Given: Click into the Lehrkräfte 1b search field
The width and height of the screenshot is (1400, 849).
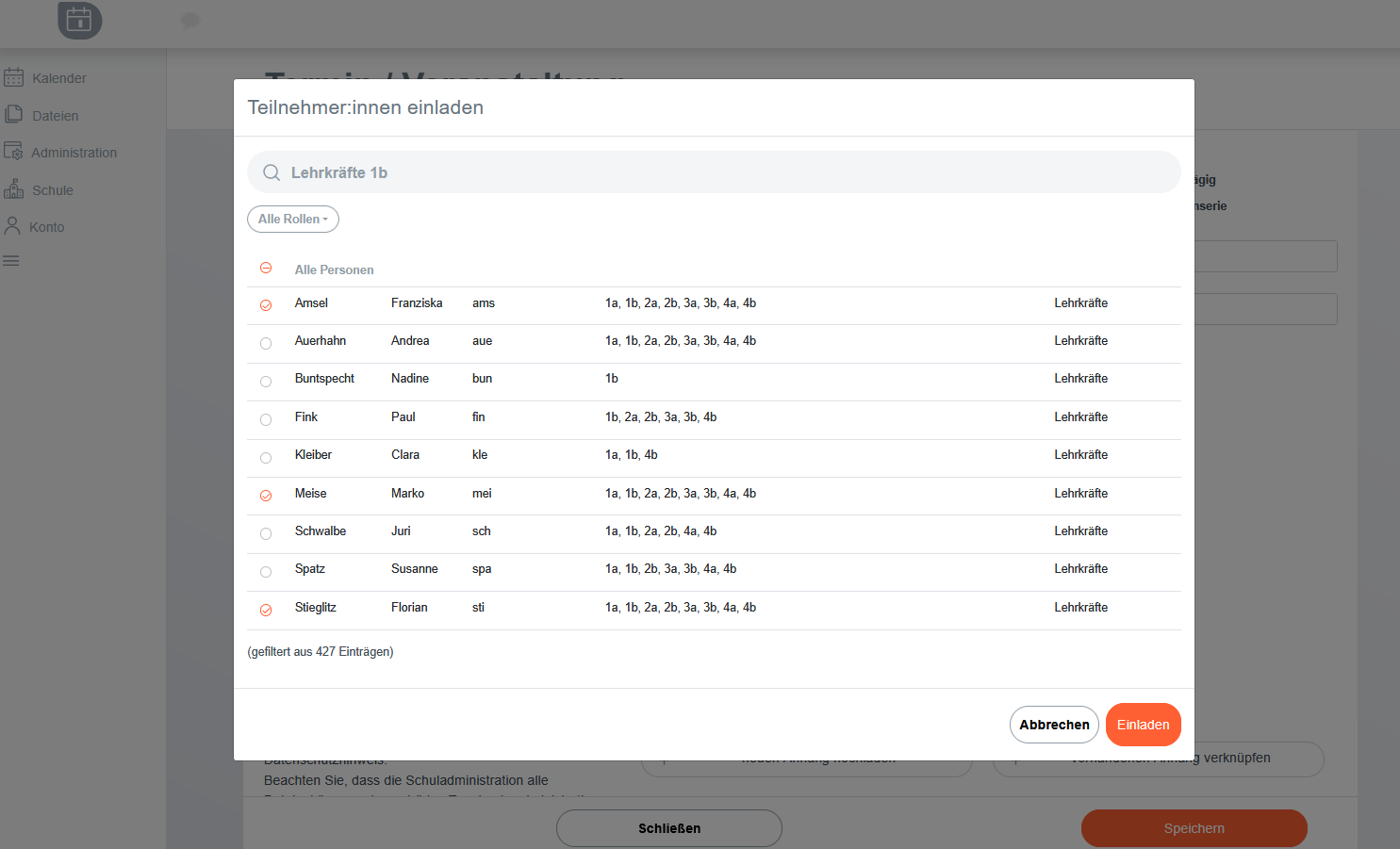Looking at the screenshot, I should point(716,172).
